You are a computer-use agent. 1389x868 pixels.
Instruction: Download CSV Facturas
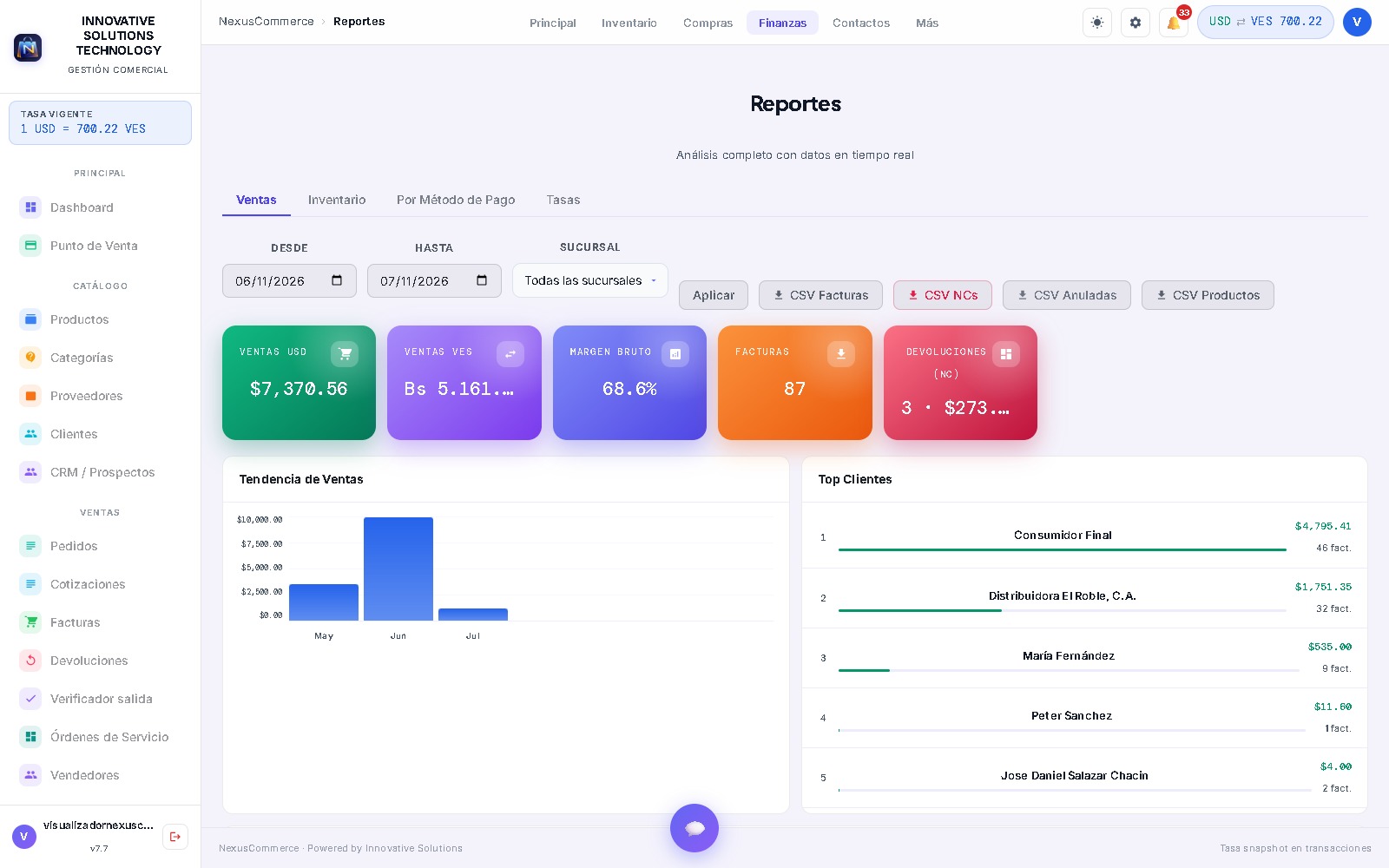point(820,295)
